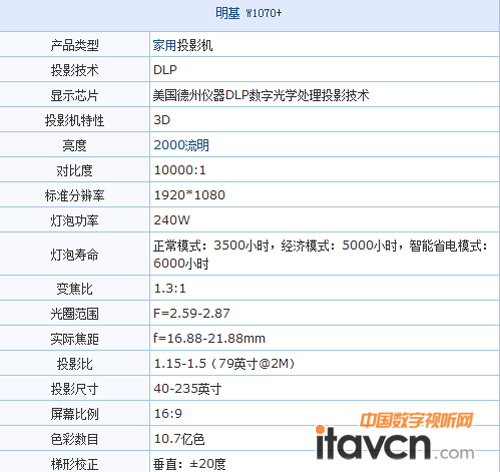Select the f=16.88-21.88mm focal length value
The image size is (500, 472).
click(x=209, y=339)
